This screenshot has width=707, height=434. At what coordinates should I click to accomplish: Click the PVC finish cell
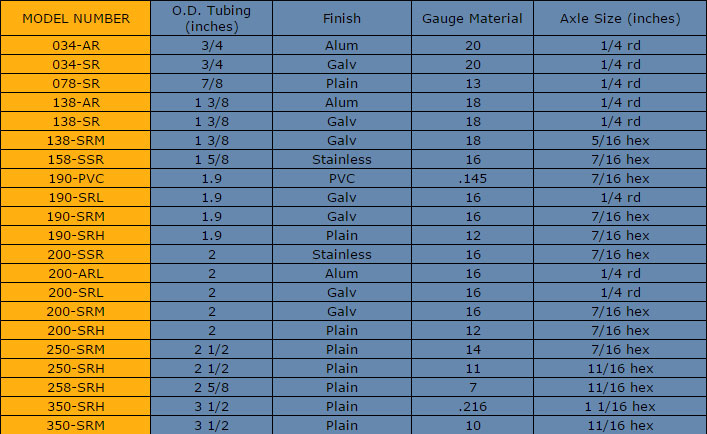click(x=342, y=178)
